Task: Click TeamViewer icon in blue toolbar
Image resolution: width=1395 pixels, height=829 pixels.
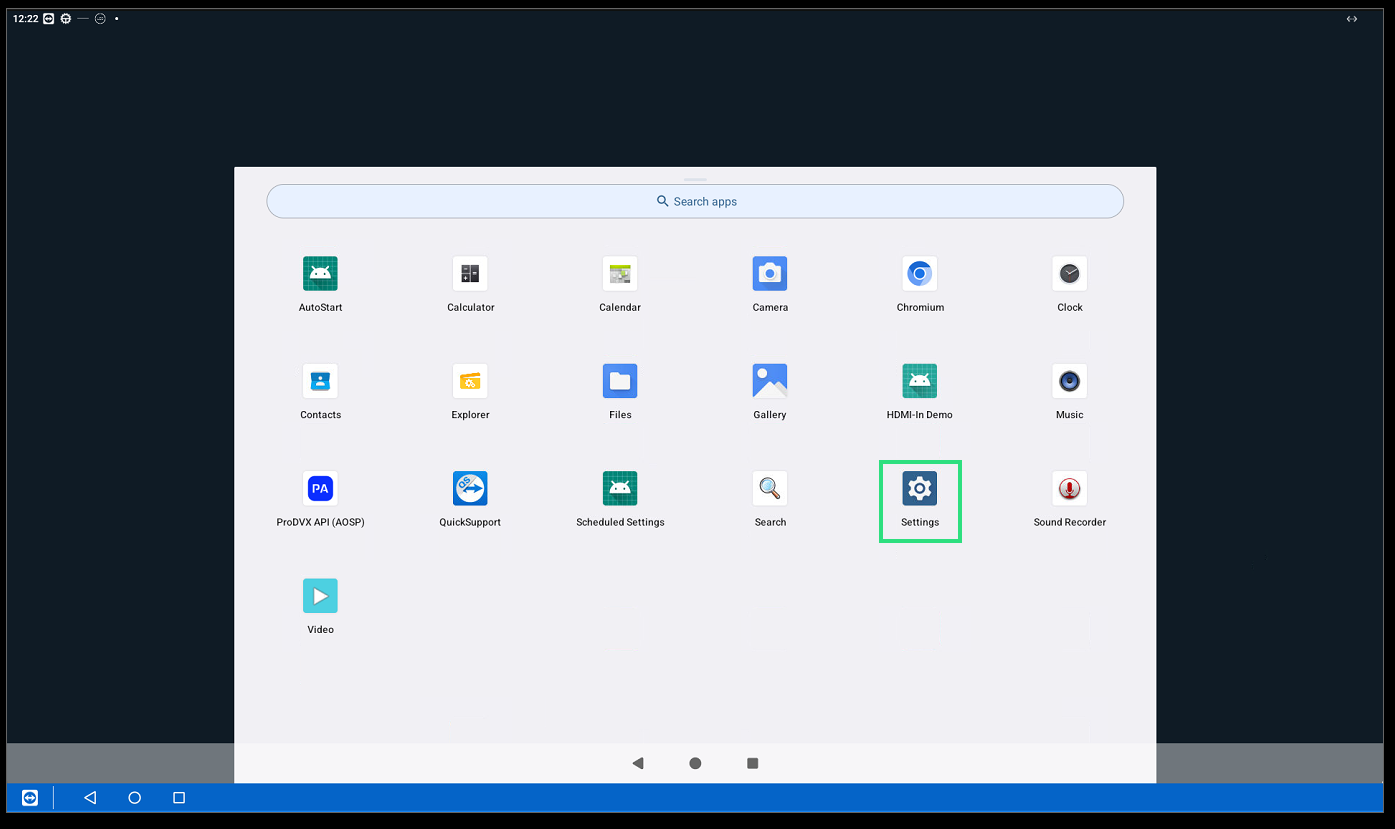Action: pyautogui.click(x=30, y=798)
